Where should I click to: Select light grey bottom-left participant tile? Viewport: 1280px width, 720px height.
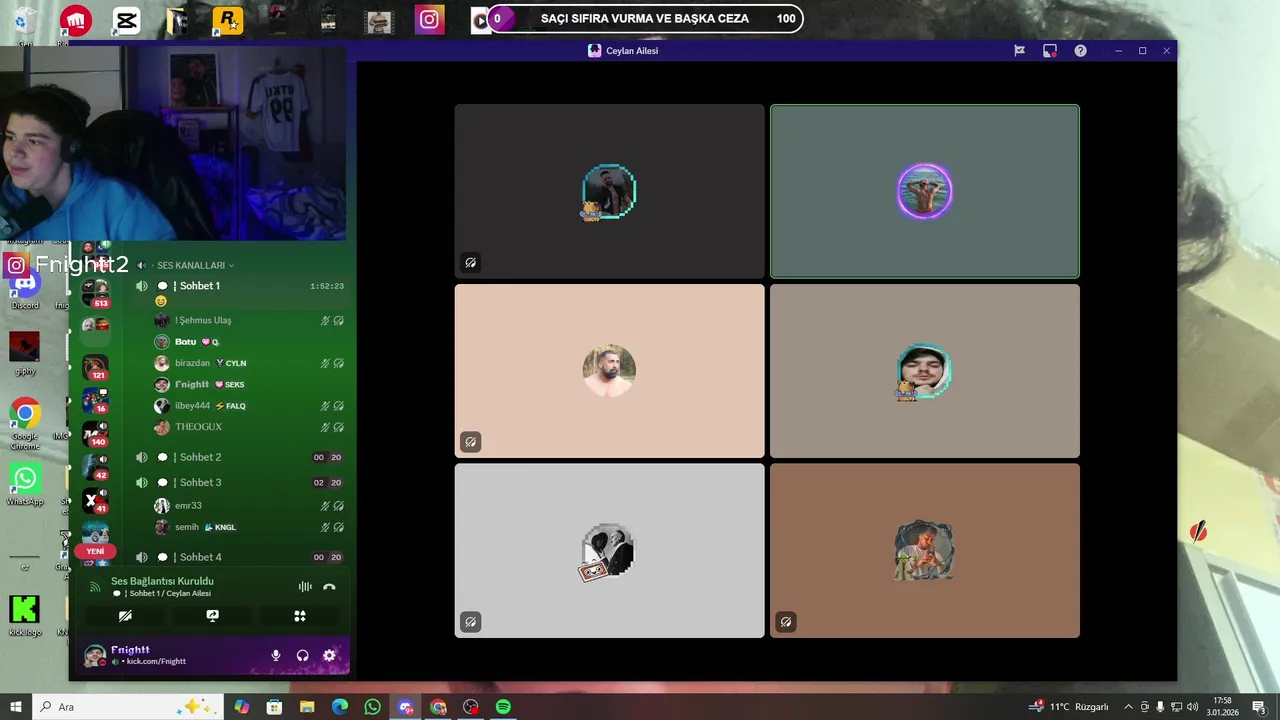click(x=609, y=550)
